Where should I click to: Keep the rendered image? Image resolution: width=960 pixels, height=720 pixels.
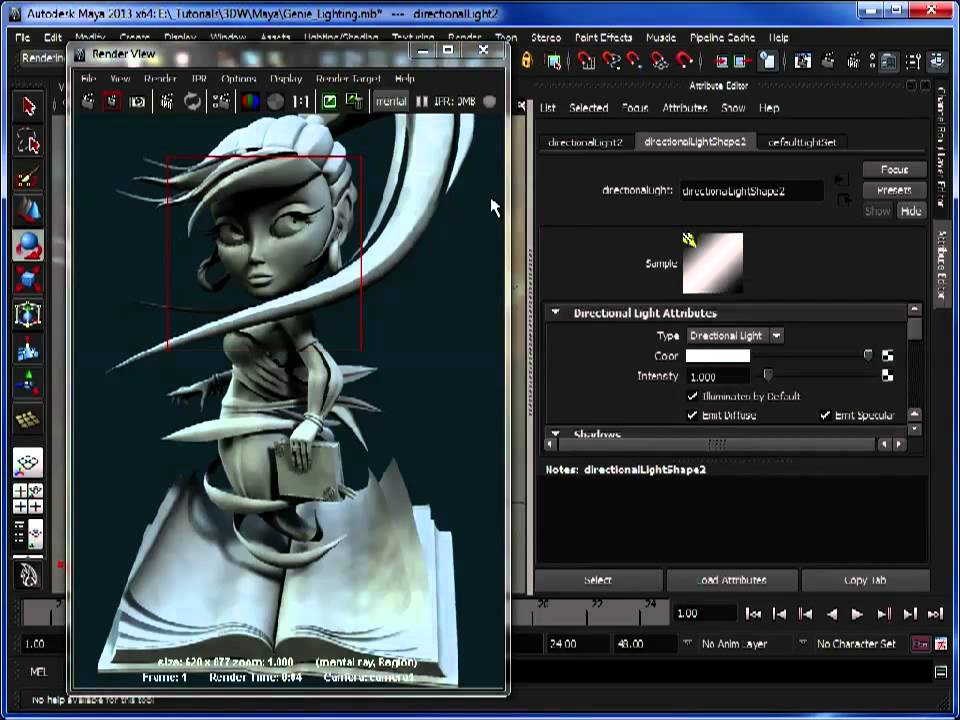(x=329, y=102)
